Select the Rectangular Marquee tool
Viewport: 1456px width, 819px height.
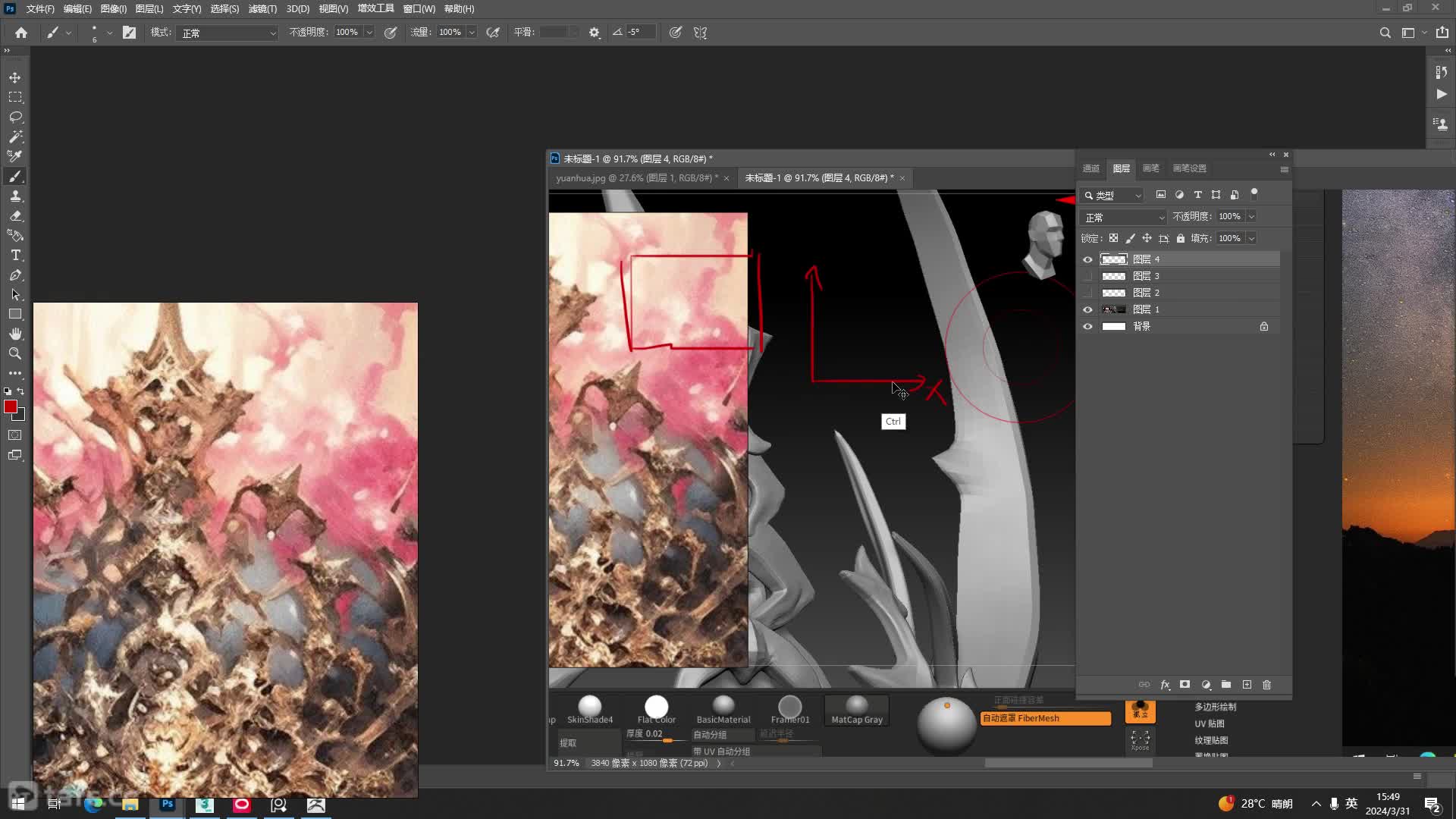pos(15,97)
